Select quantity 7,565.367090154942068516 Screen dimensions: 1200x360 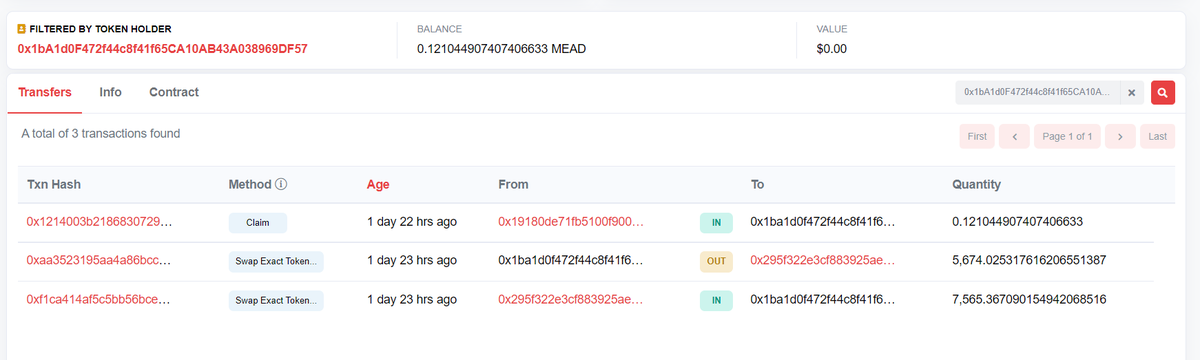(x=1029, y=299)
